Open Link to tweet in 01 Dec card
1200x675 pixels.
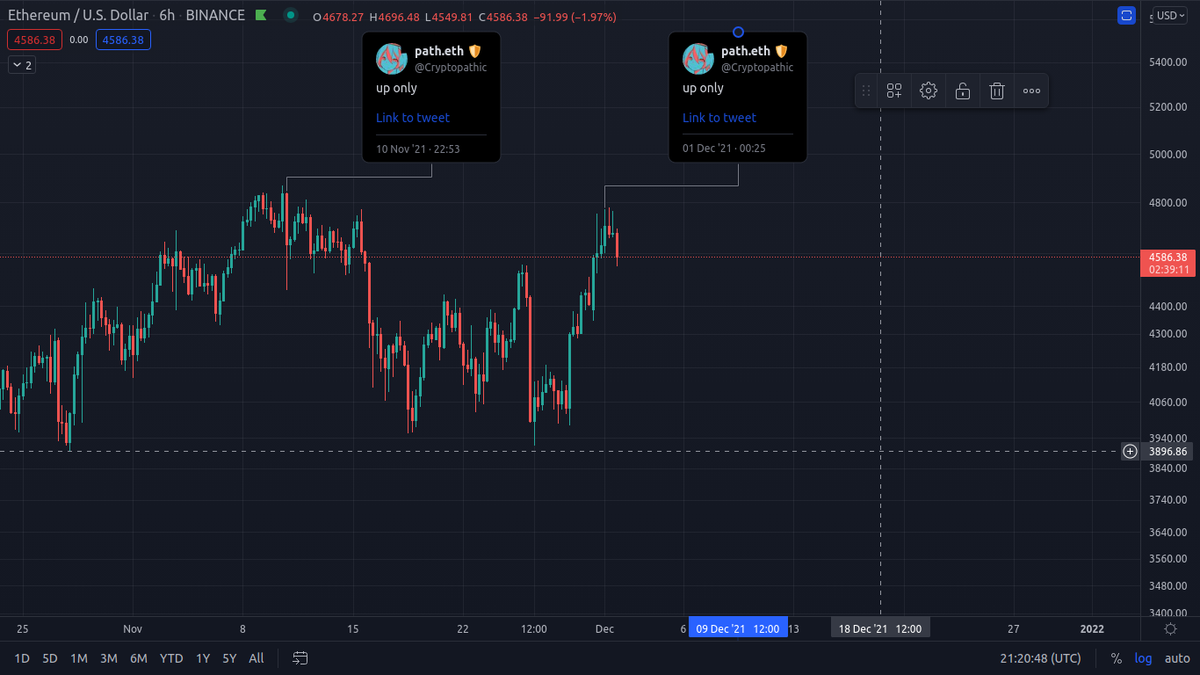[719, 117]
